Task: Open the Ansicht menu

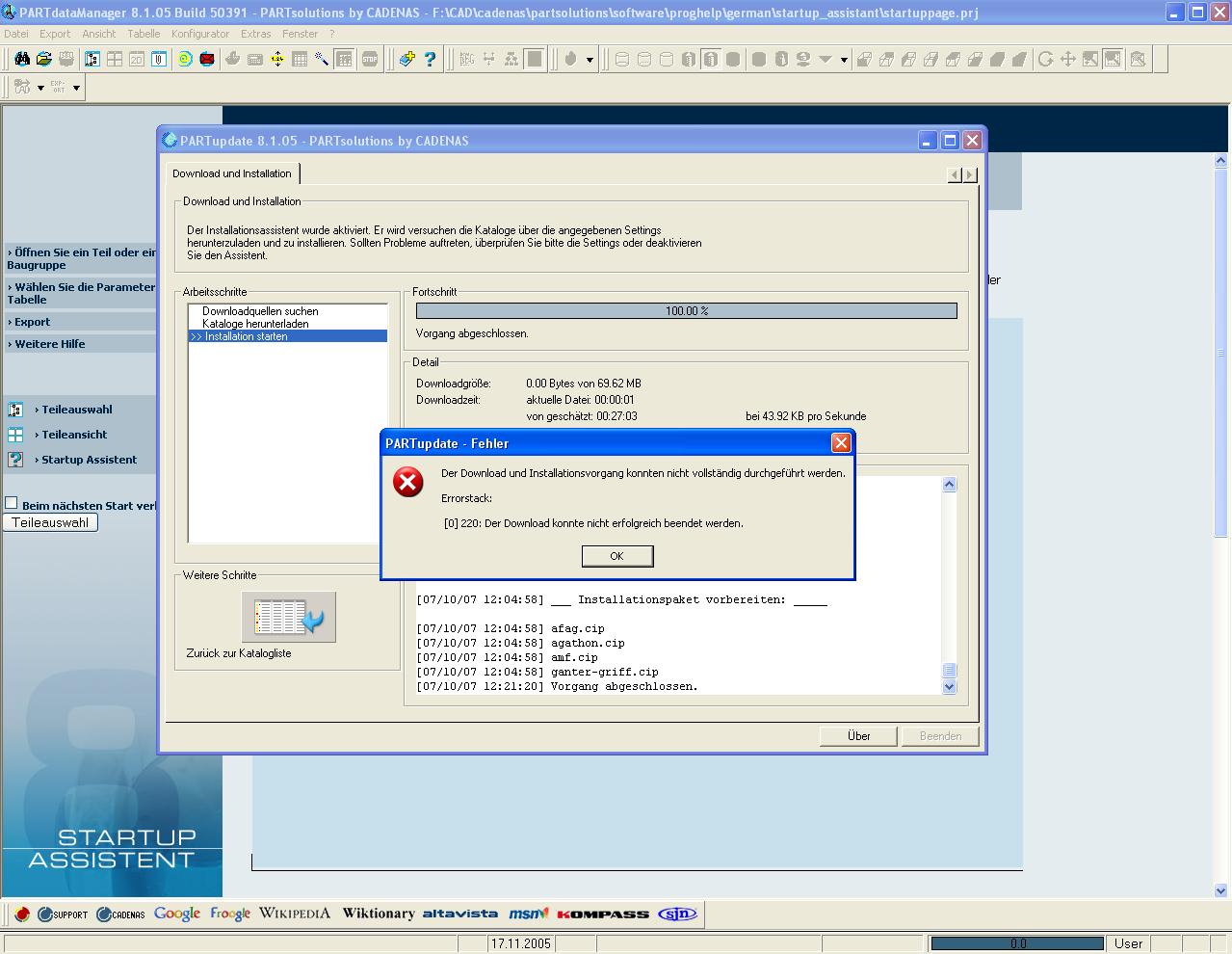Action: click(99, 34)
